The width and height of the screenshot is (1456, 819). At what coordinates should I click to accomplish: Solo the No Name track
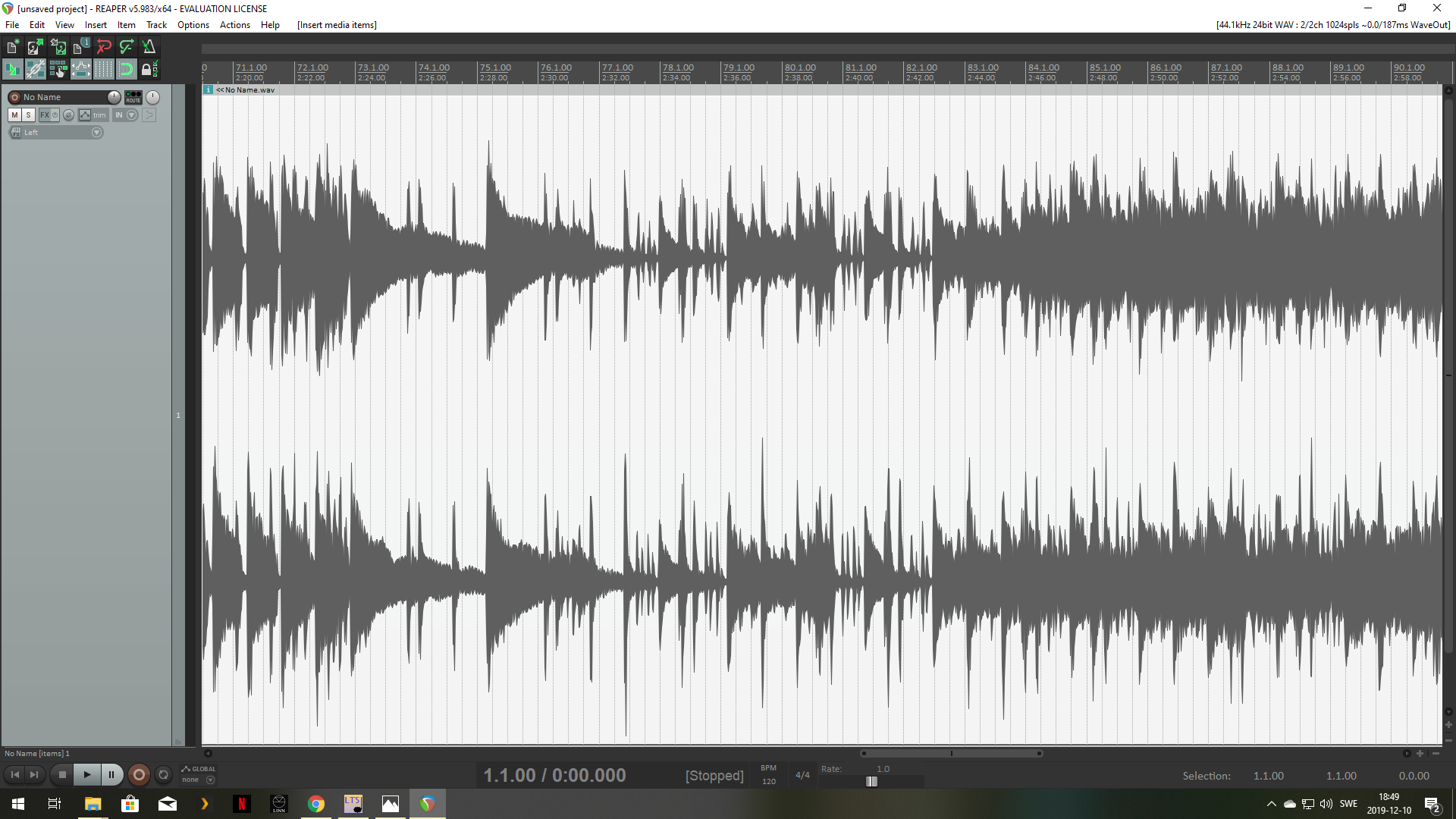tap(28, 115)
